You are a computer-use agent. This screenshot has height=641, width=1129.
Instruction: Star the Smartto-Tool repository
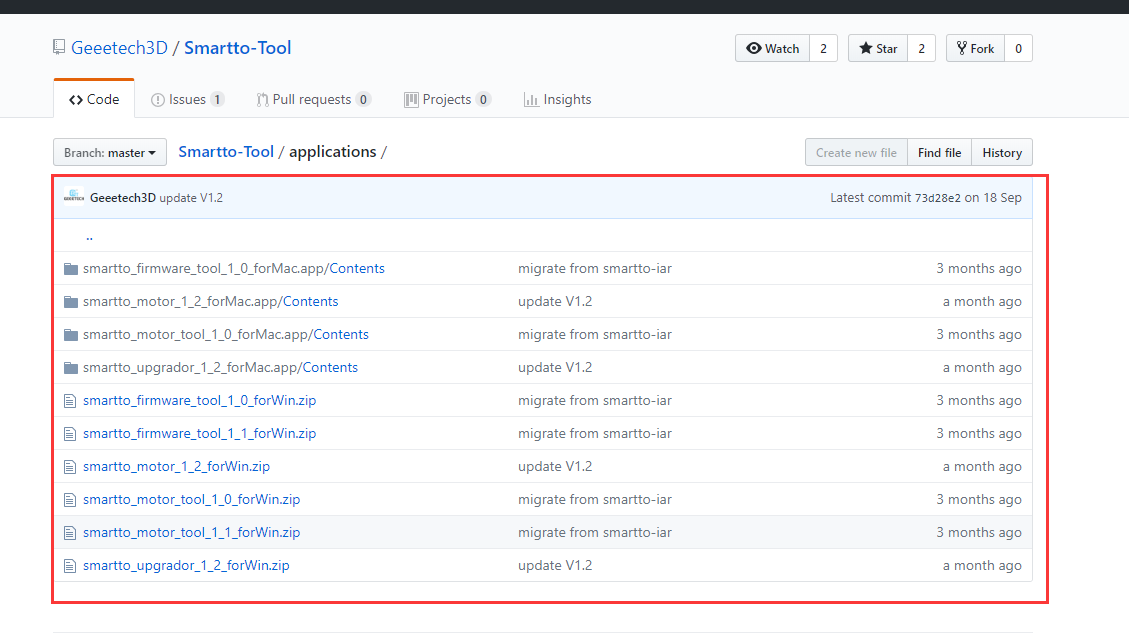pyautogui.click(x=878, y=48)
